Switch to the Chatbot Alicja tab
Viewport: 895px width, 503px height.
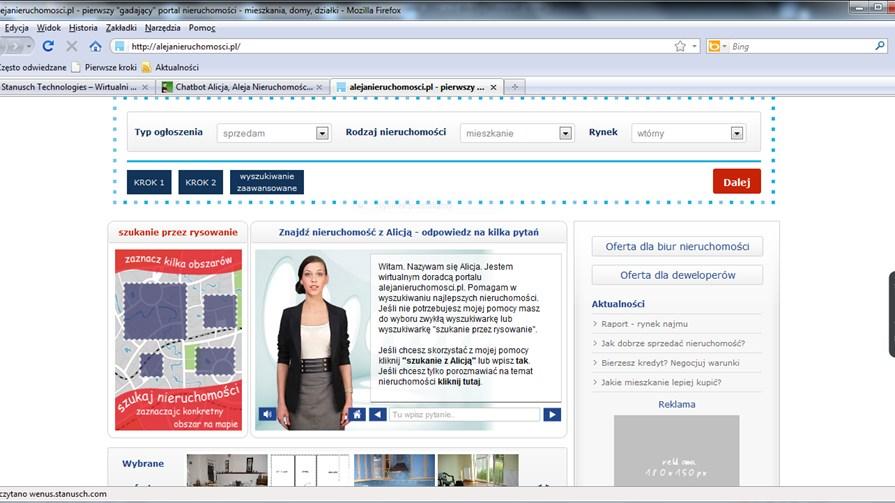click(244, 87)
